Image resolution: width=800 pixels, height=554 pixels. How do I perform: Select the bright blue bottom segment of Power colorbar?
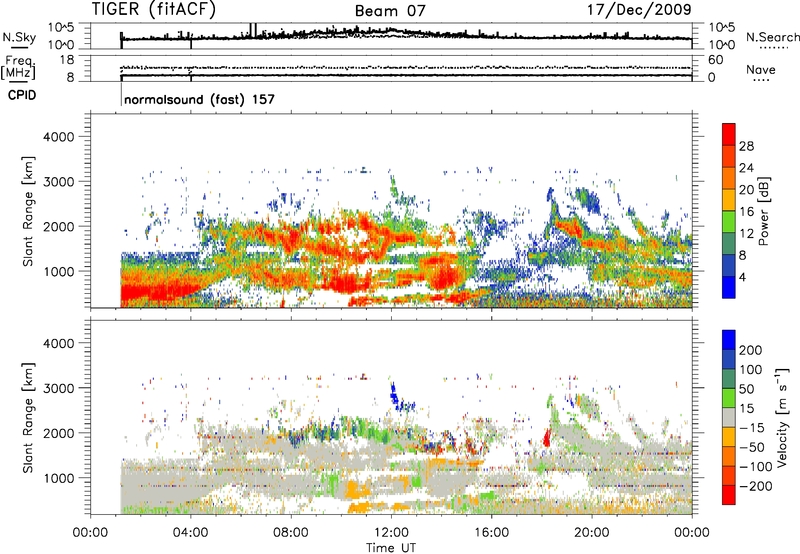click(729, 287)
